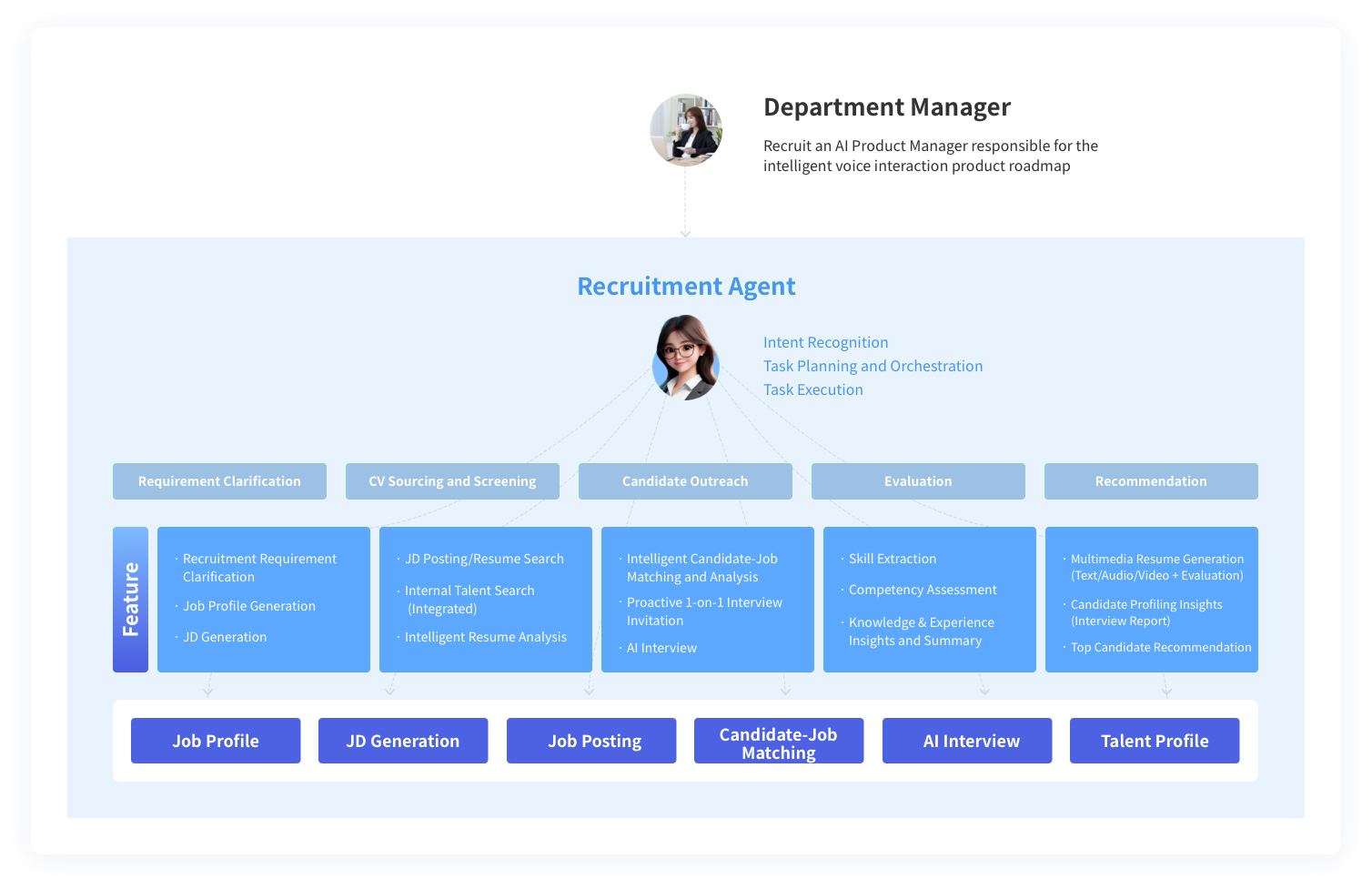Viewport: 1372px width, 889px height.
Task: Select the Recommendation stage header
Action: 1151,481
